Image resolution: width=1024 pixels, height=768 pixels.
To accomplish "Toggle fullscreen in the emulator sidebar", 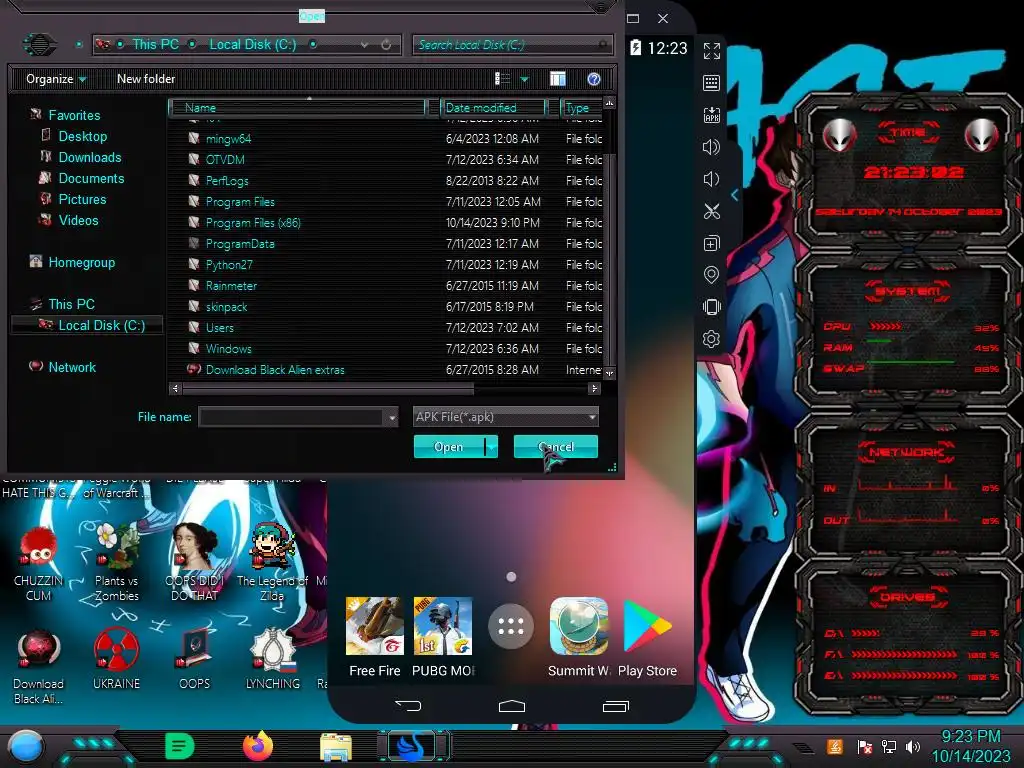I will pos(712,51).
